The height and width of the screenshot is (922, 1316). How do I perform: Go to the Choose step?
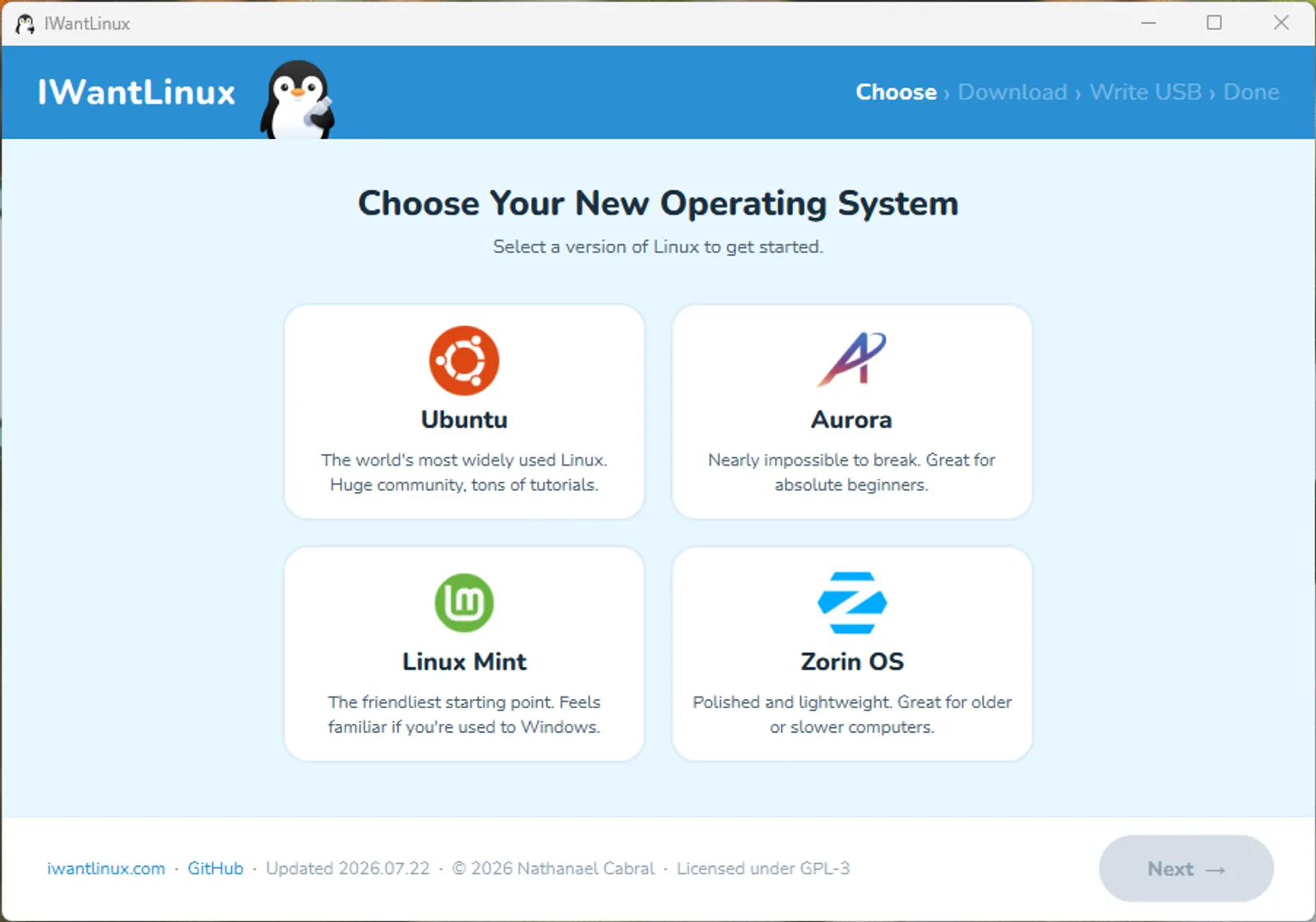point(896,92)
